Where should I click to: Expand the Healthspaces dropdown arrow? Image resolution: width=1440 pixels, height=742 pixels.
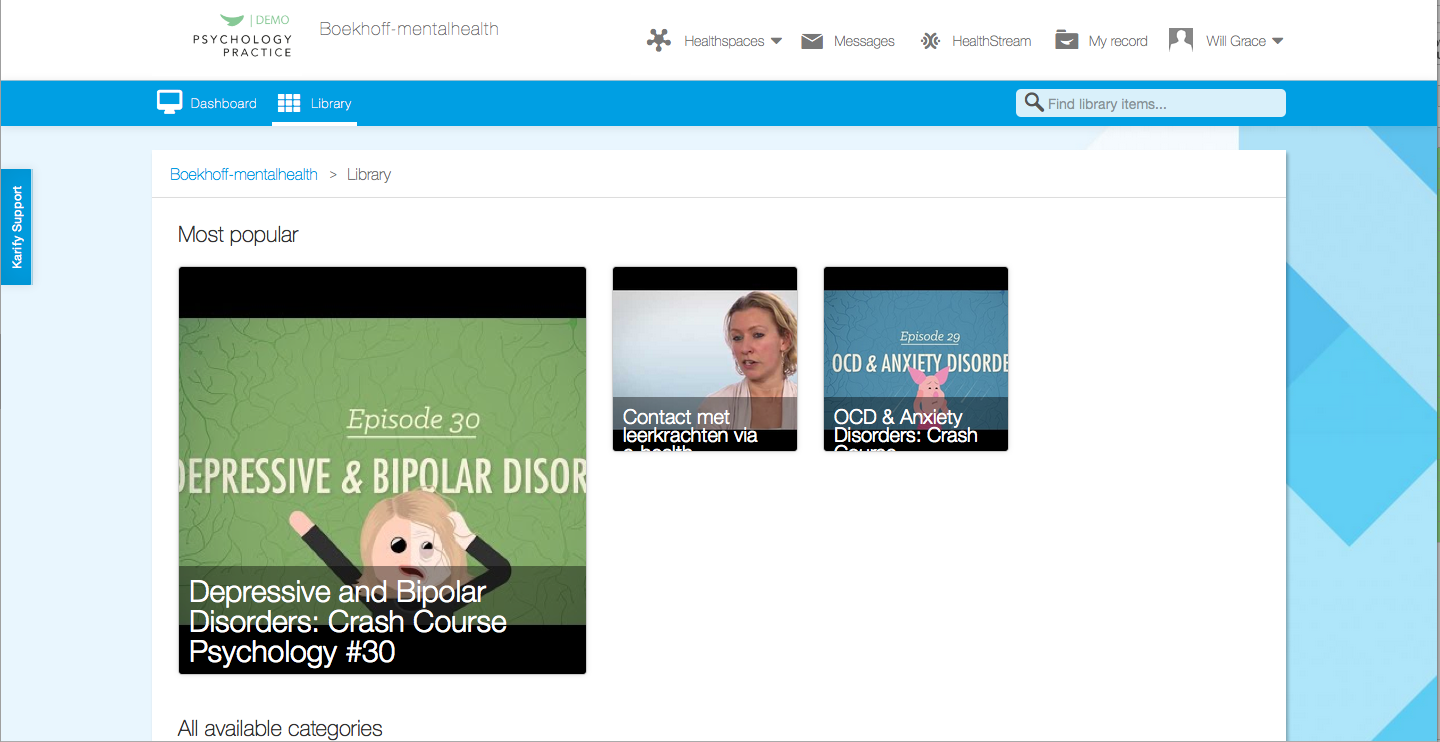[x=776, y=41]
